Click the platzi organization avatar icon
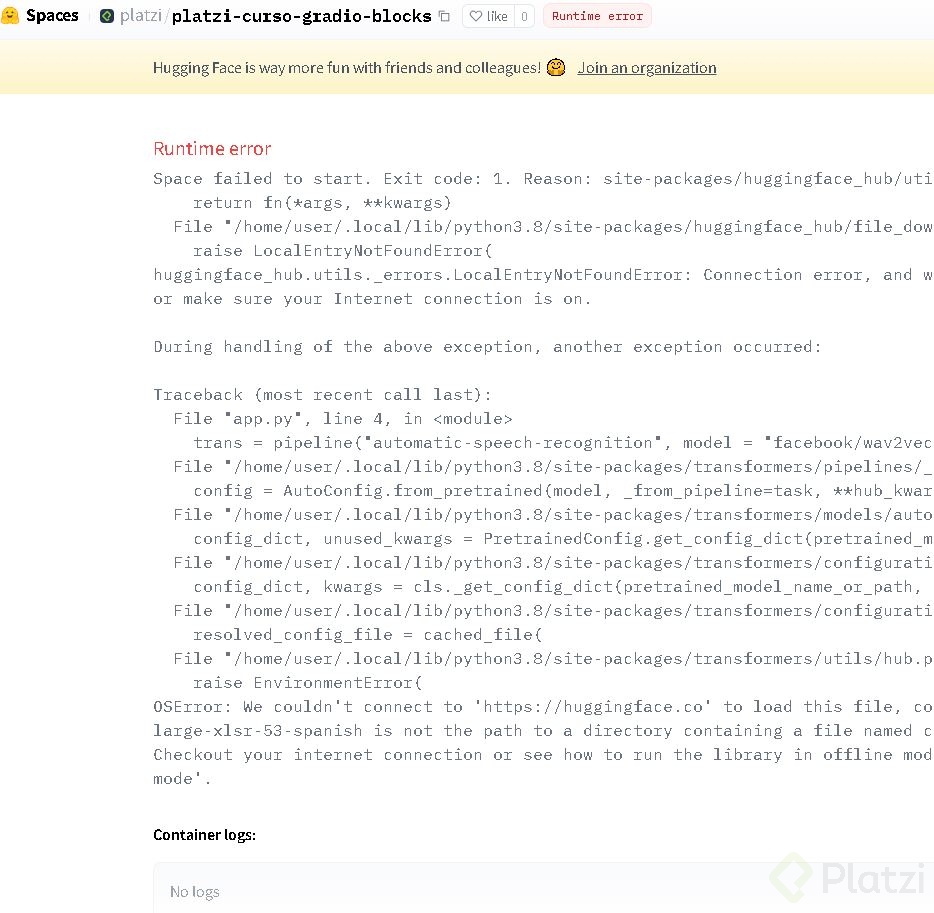This screenshot has height=913, width=934. pyautogui.click(x=107, y=16)
